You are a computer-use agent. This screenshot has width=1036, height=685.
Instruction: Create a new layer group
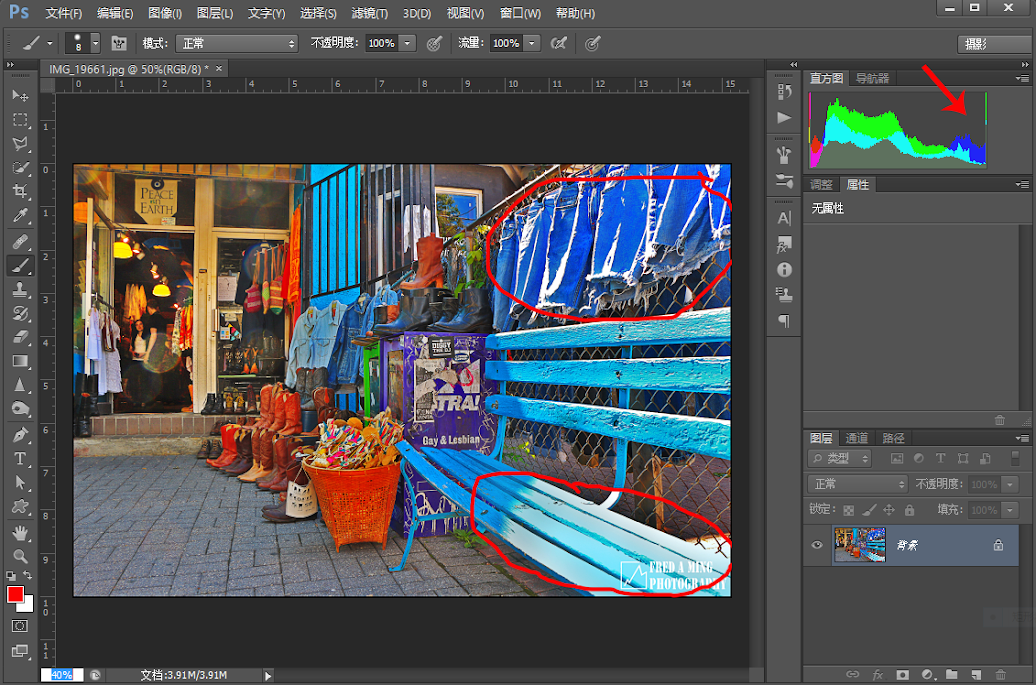click(951, 674)
